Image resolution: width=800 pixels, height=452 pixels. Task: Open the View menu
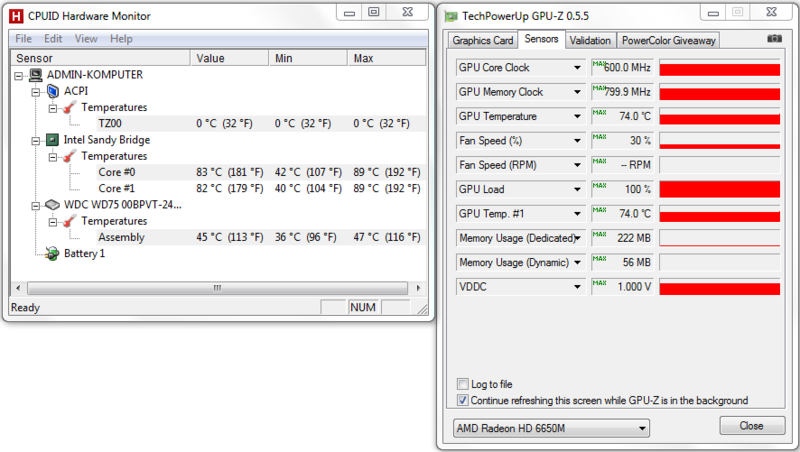86,39
